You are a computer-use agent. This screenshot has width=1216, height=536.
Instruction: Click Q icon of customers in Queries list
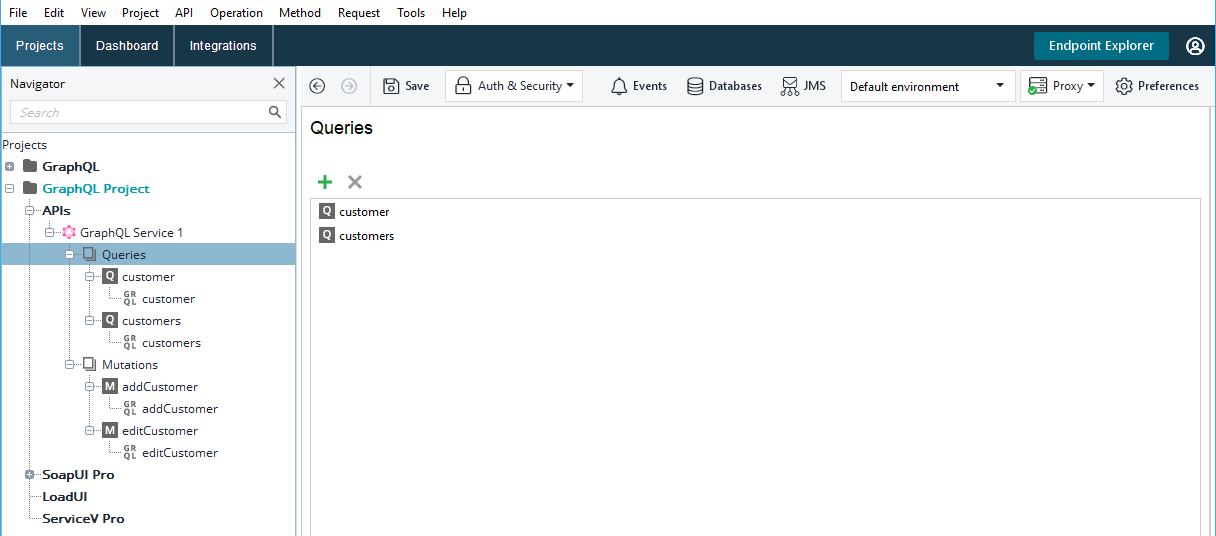pyautogui.click(x=327, y=236)
